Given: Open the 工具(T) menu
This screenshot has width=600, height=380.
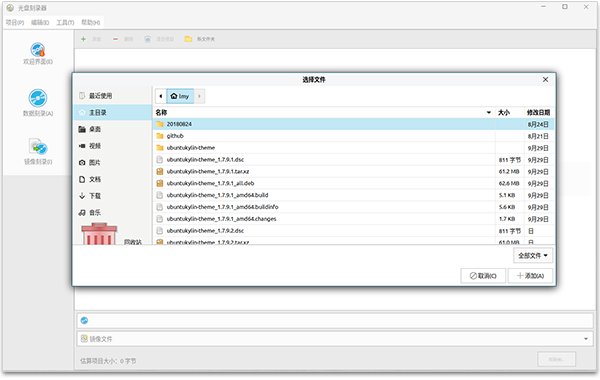Looking at the screenshot, I should (x=65, y=23).
